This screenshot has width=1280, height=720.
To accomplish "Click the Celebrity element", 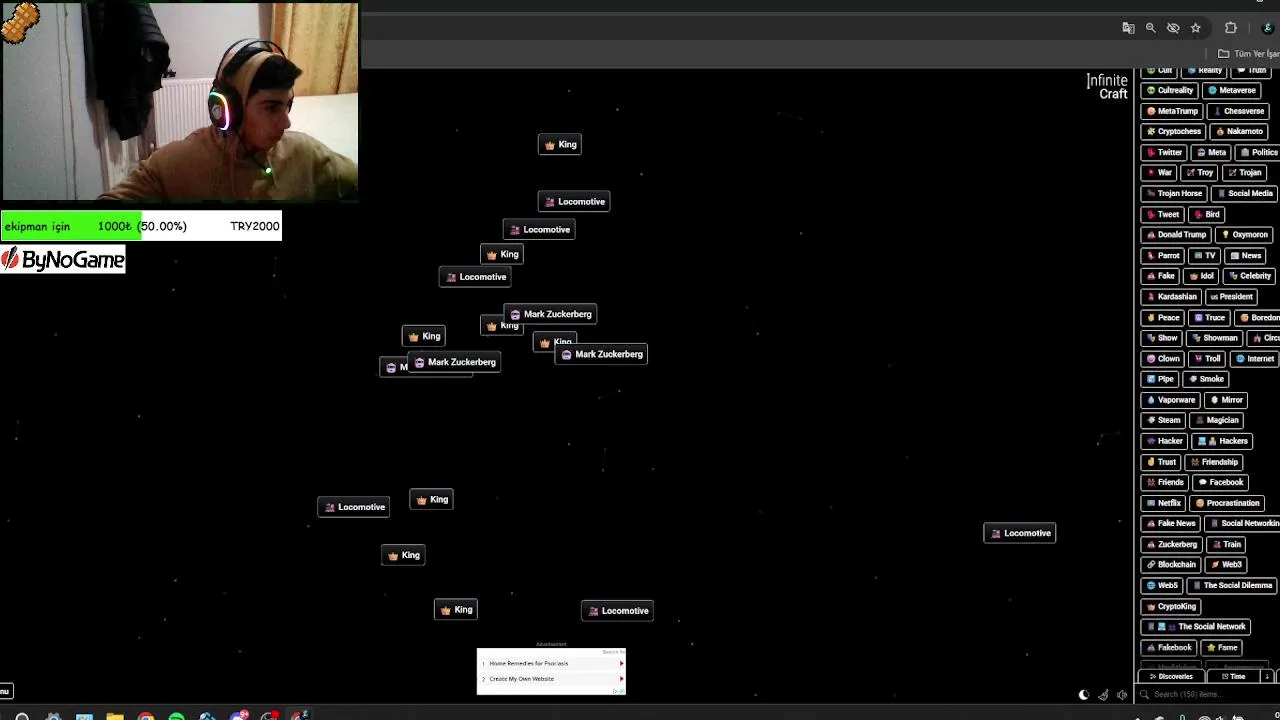I will [1250, 276].
